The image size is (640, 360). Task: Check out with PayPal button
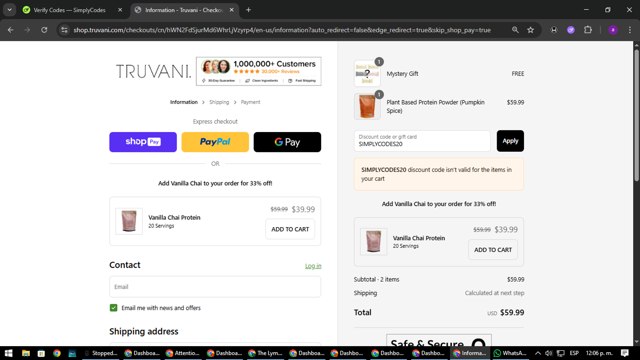215,142
